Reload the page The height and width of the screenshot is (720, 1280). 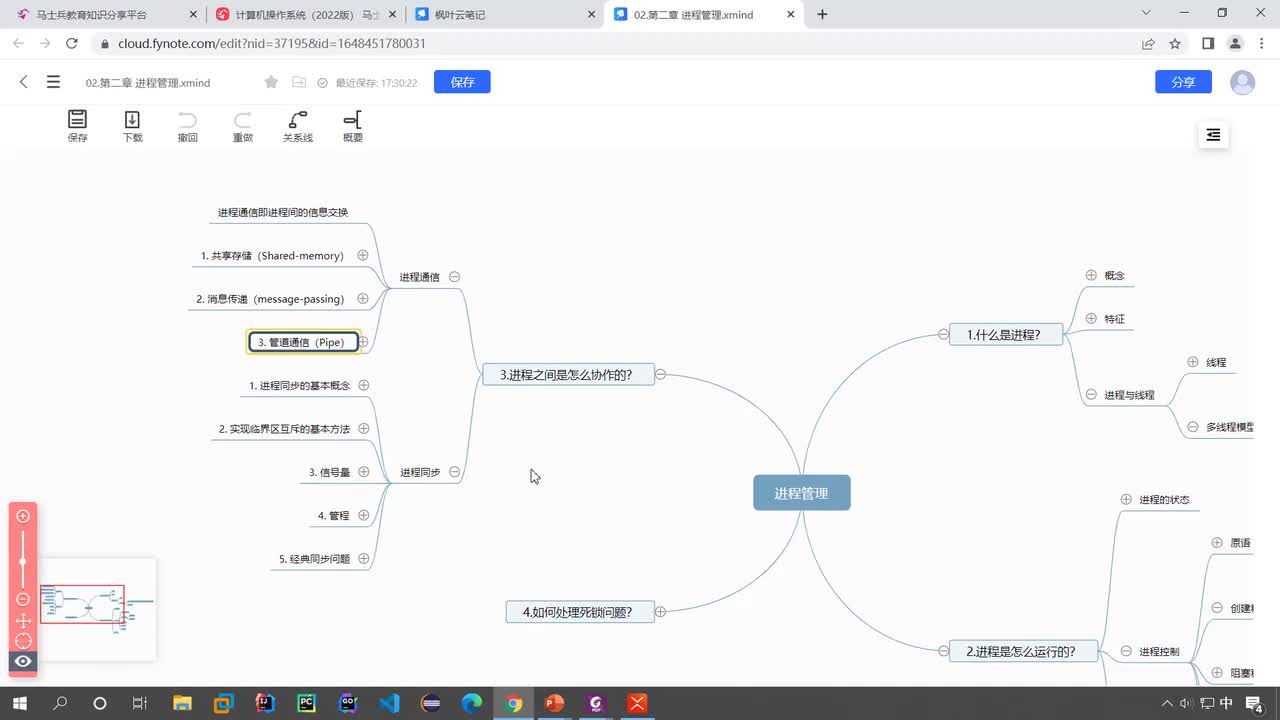click(x=72, y=44)
